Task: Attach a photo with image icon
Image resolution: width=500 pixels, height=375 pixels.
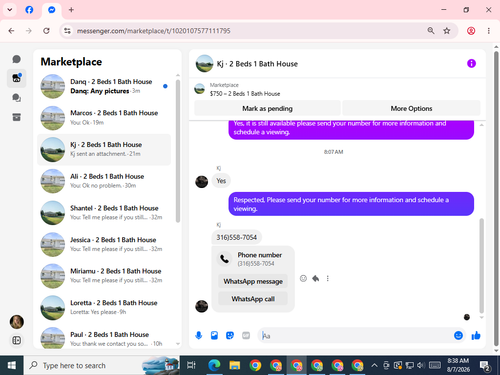Action: click(x=214, y=335)
